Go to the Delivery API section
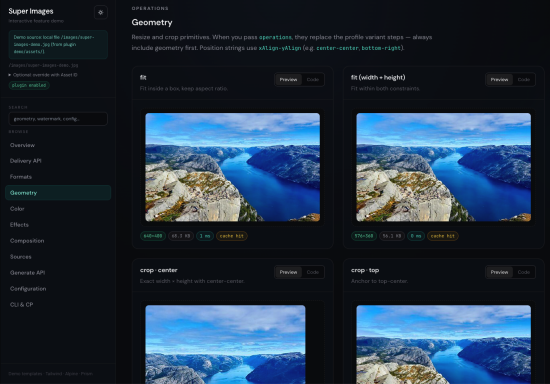 [x=58, y=161]
